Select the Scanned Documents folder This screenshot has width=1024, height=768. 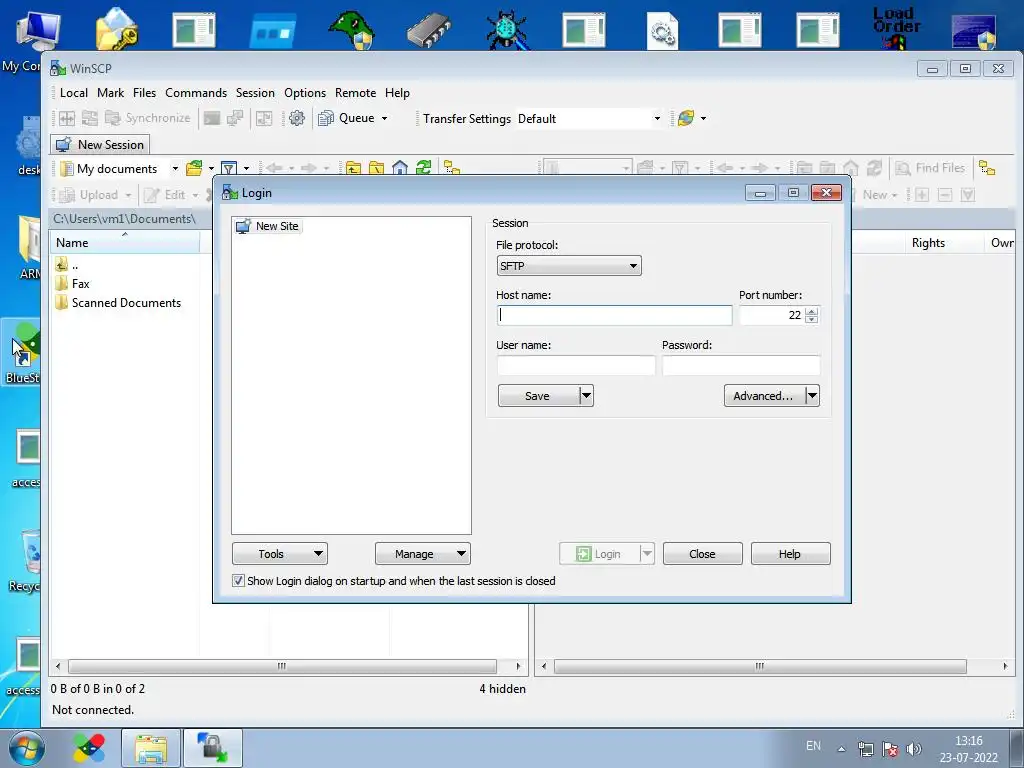(x=118, y=303)
